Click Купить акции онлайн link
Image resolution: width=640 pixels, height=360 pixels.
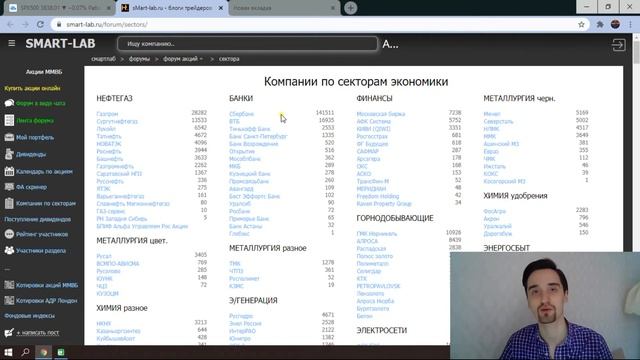click(x=32, y=88)
